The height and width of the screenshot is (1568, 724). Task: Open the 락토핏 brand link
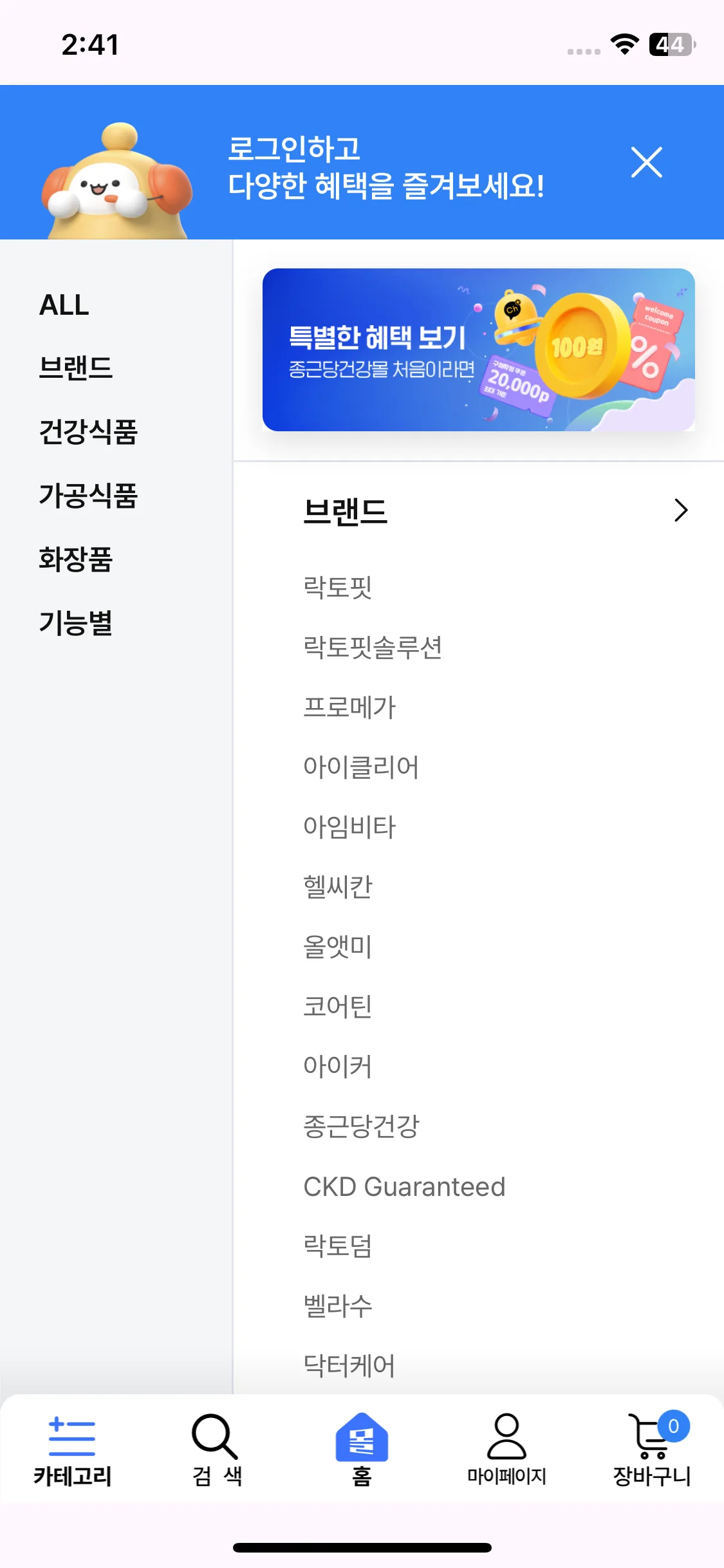click(x=338, y=587)
